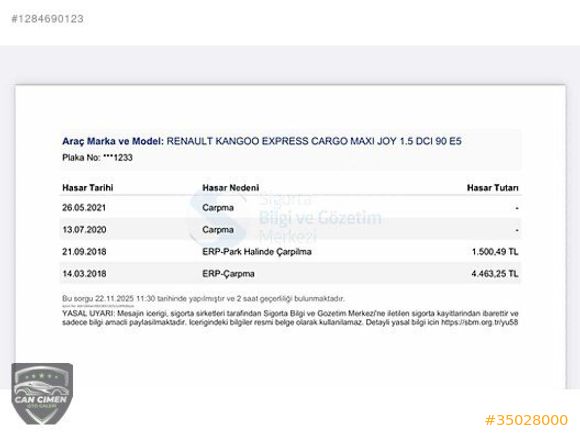Select the vehicle model RENAULT KANGOO EXPRESS text
This screenshot has height=435, width=580.
(x=314, y=141)
